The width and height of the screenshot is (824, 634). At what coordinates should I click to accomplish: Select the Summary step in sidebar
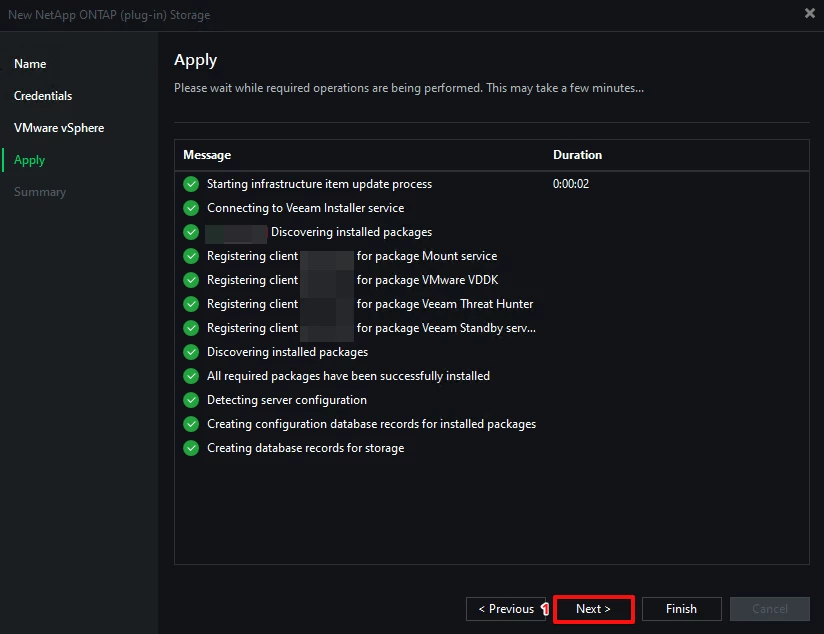coord(40,192)
